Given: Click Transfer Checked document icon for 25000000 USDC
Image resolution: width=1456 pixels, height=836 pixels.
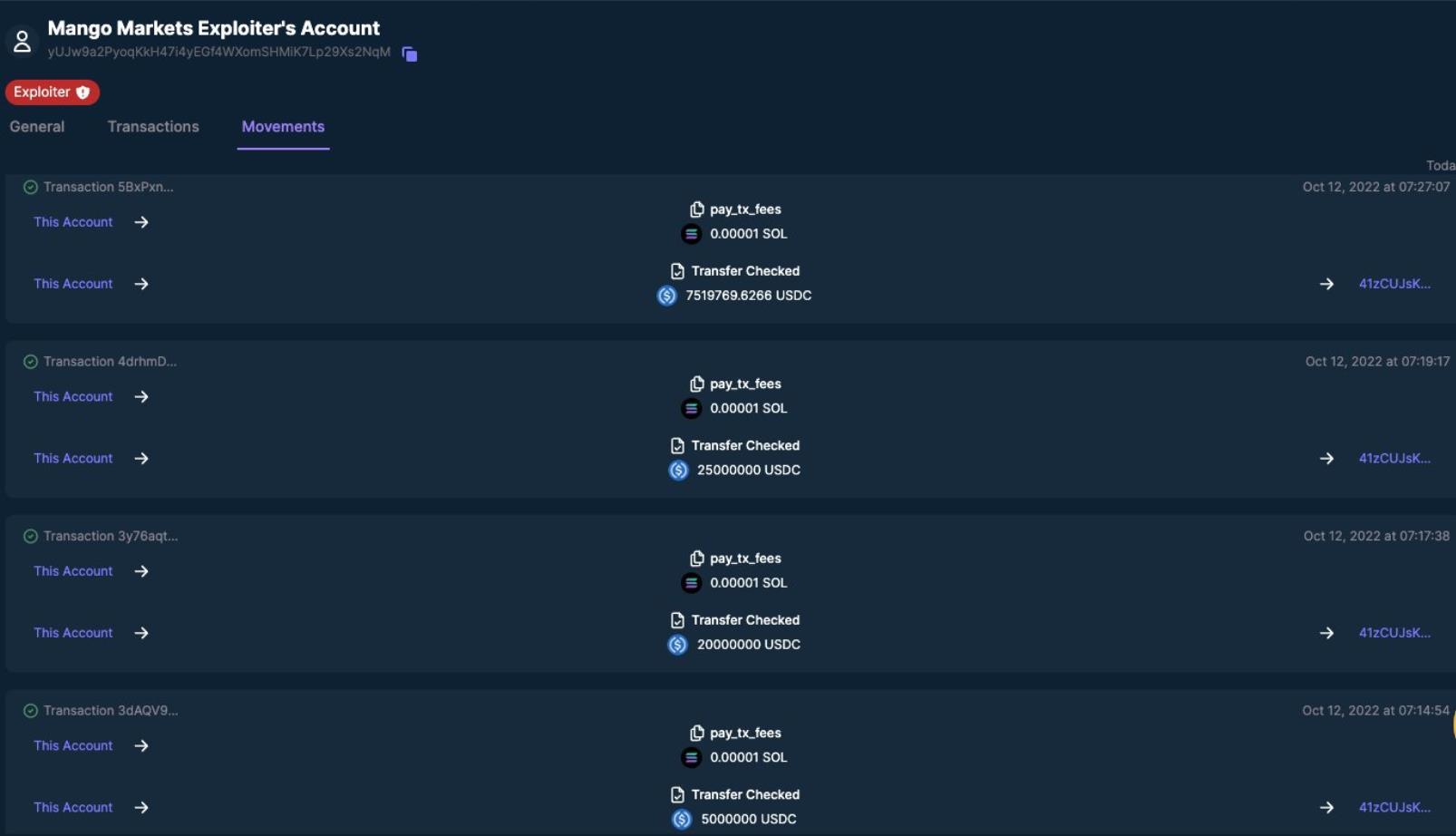Looking at the screenshot, I should pyautogui.click(x=677, y=446).
